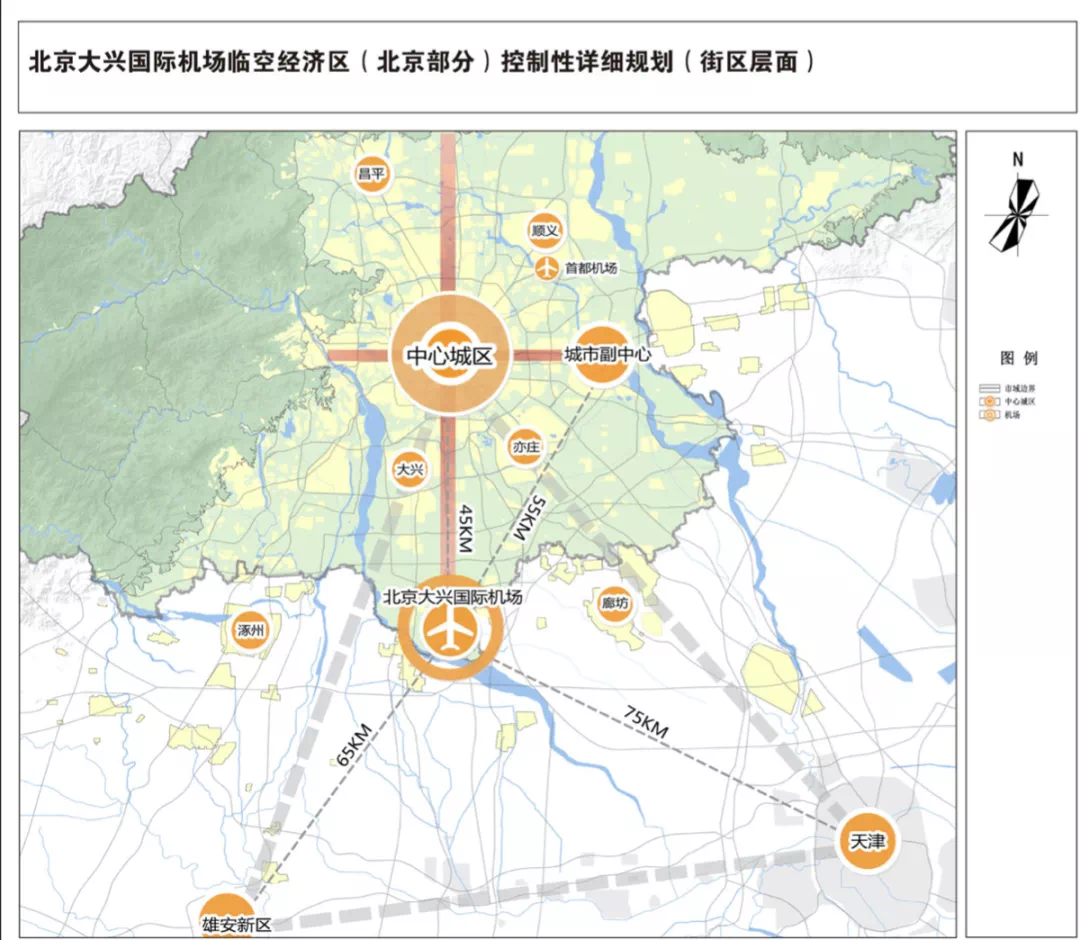Click the 大兴 orange circle marker
1080x940 pixels.
pos(408,469)
